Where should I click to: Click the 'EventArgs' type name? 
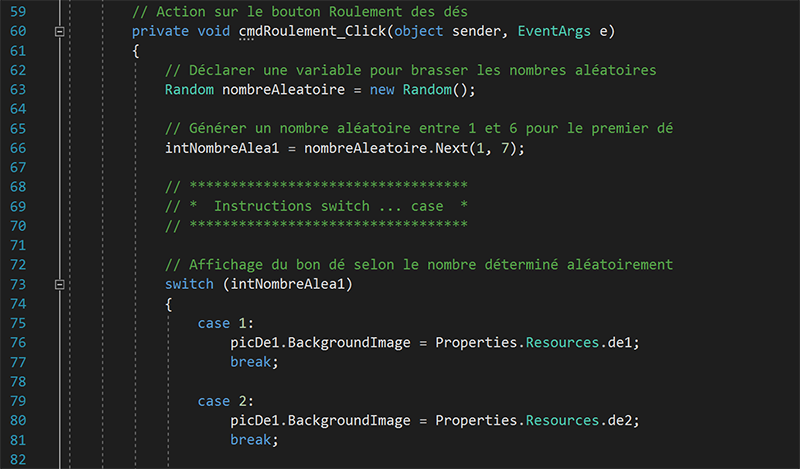click(554, 32)
